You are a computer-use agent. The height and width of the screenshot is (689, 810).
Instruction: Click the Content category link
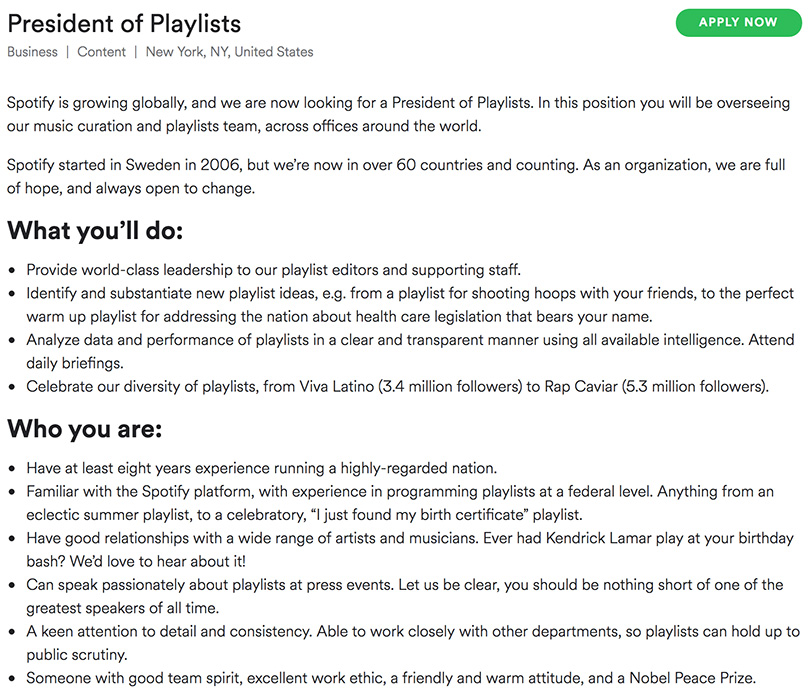pos(102,52)
